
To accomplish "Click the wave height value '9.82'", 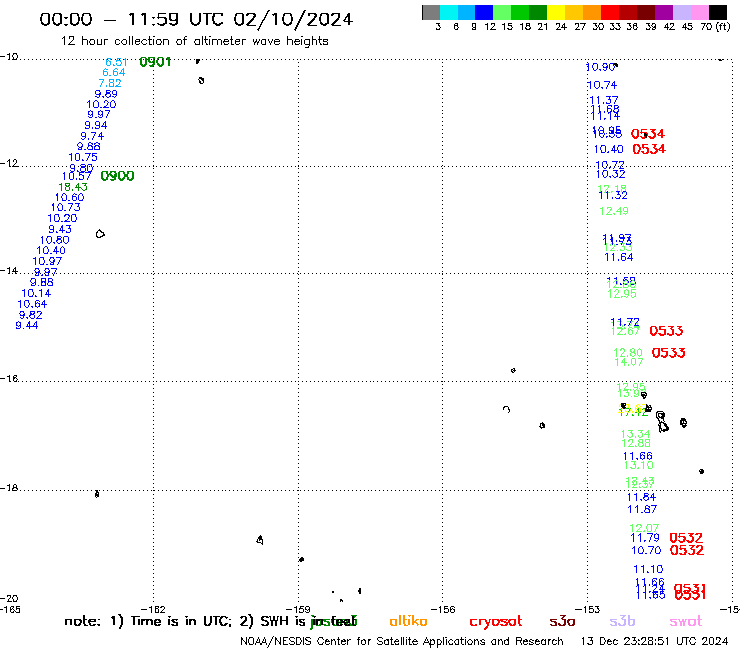I will [31, 315].
